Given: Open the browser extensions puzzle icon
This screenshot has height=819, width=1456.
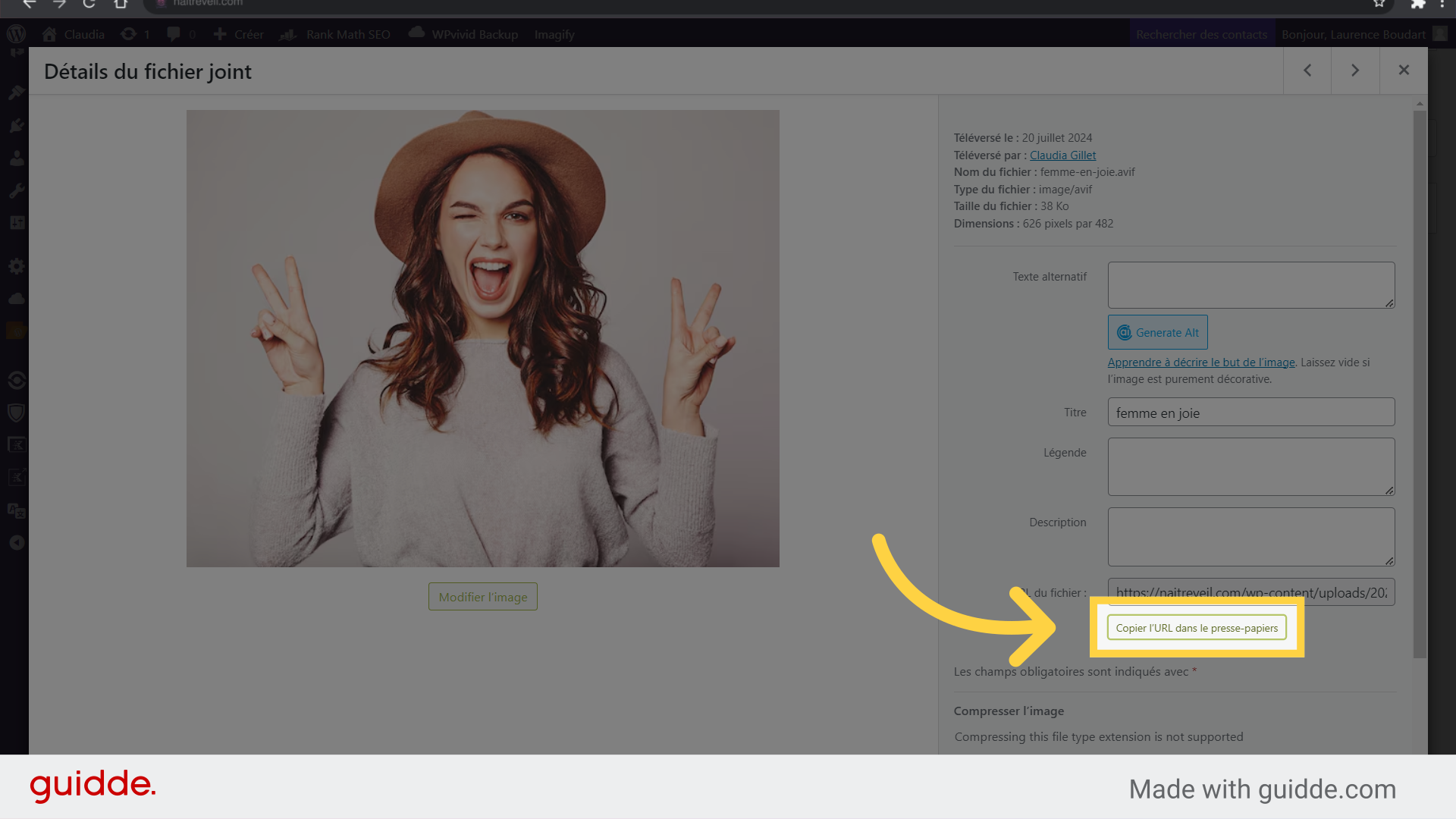Looking at the screenshot, I should [1417, 4].
